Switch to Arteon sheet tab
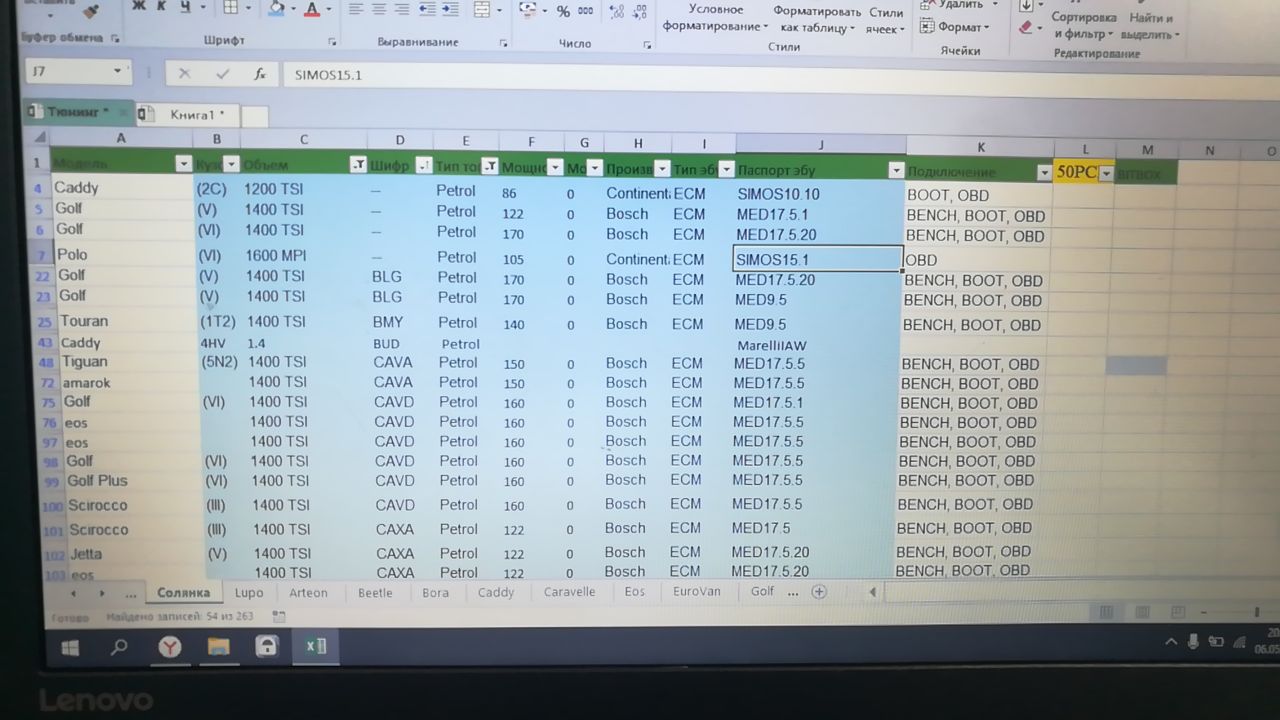This screenshot has width=1280, height=720. 308,592
